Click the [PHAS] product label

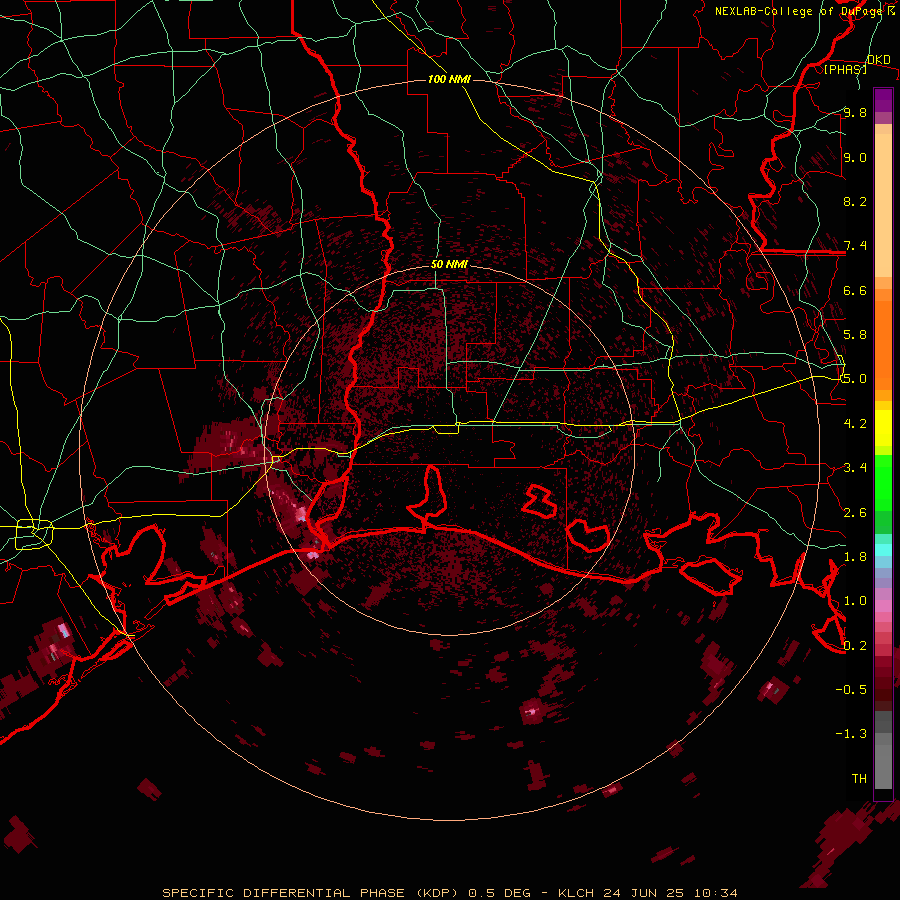pos(845,69)
